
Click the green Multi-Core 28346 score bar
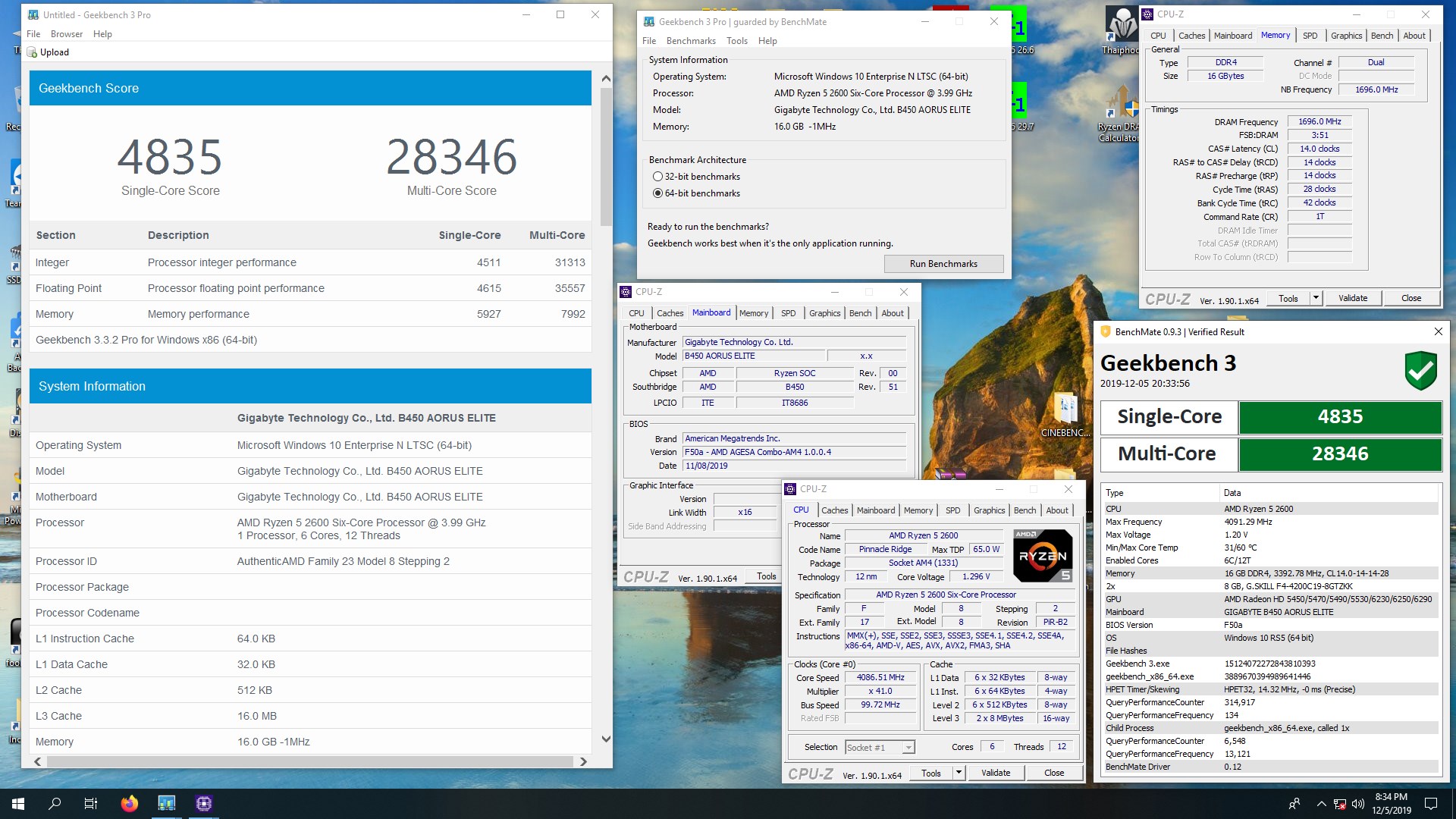click(x=1340, y=454)
